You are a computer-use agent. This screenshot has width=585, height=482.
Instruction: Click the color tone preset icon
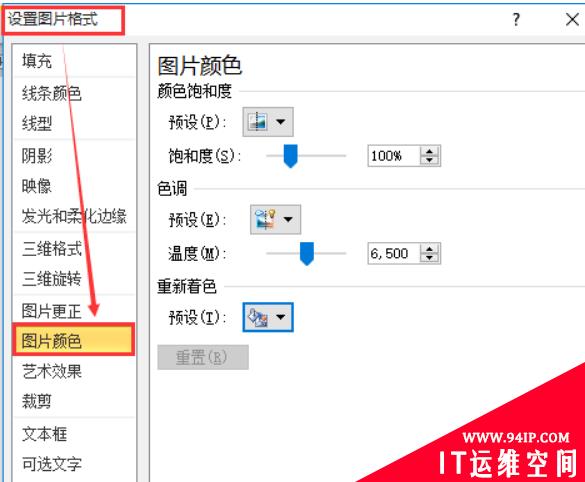click(265, 219)
